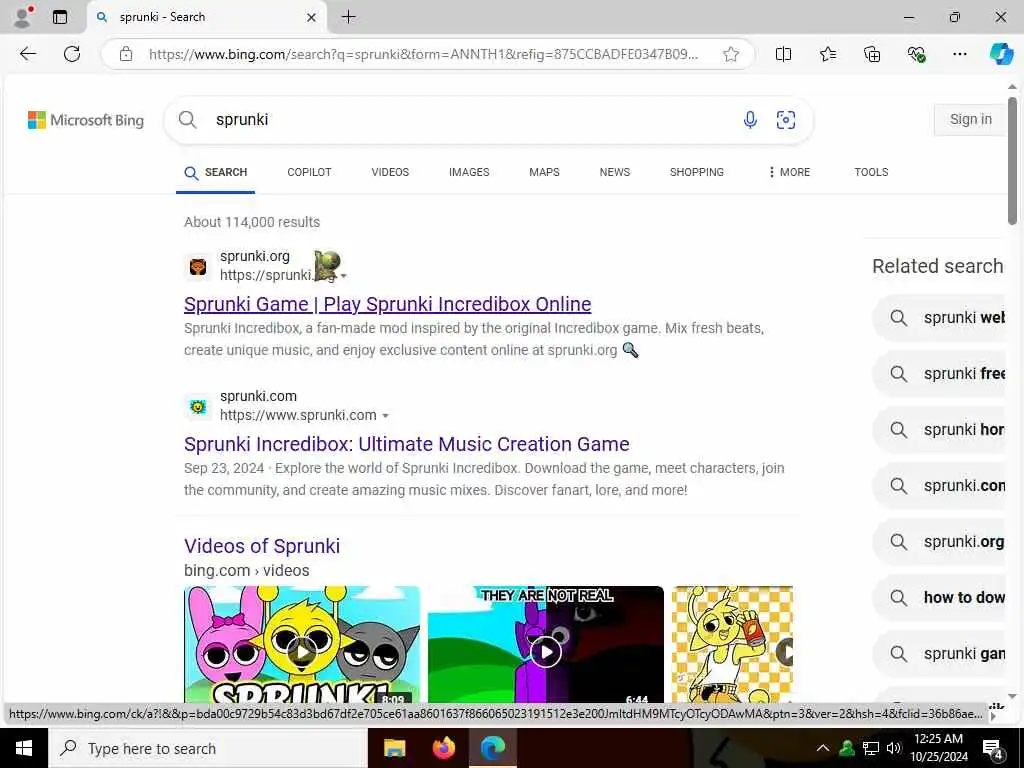Click the About 114,000 results text

[x=251, y=222]
